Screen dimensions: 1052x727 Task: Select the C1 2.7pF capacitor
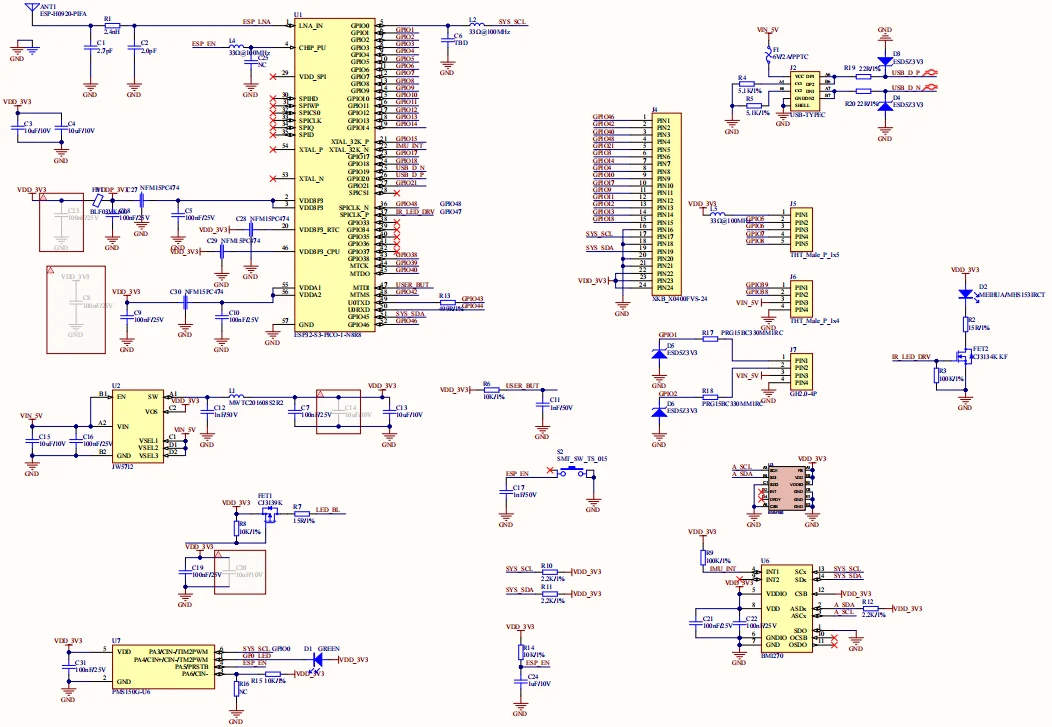[x=91, y=48]
